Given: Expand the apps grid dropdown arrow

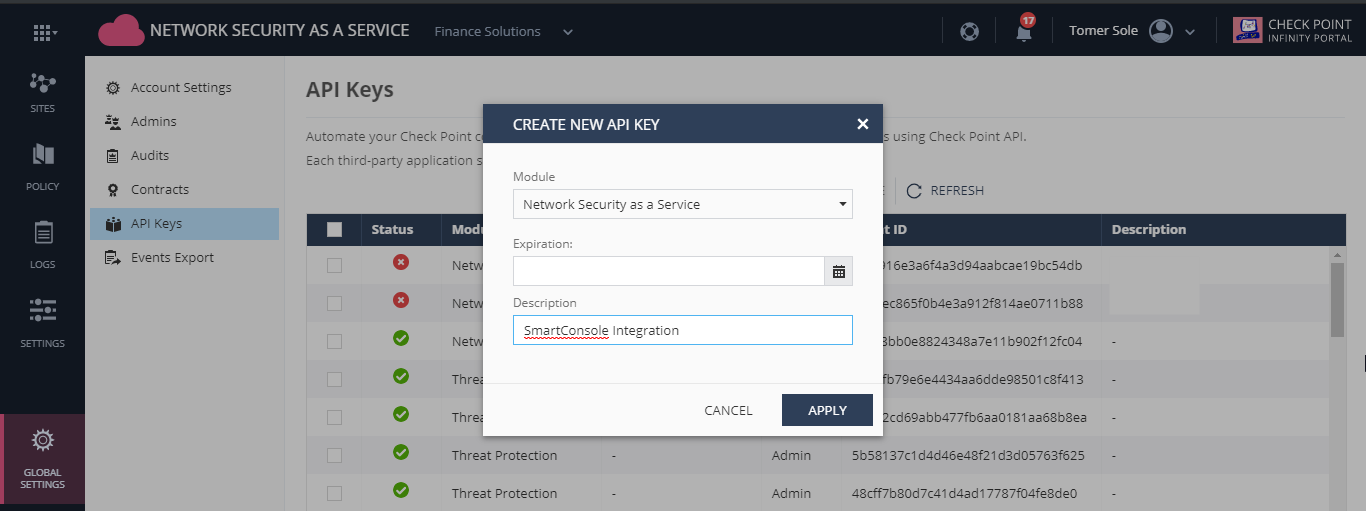Looking at the screenshot, I should [55, 33].
